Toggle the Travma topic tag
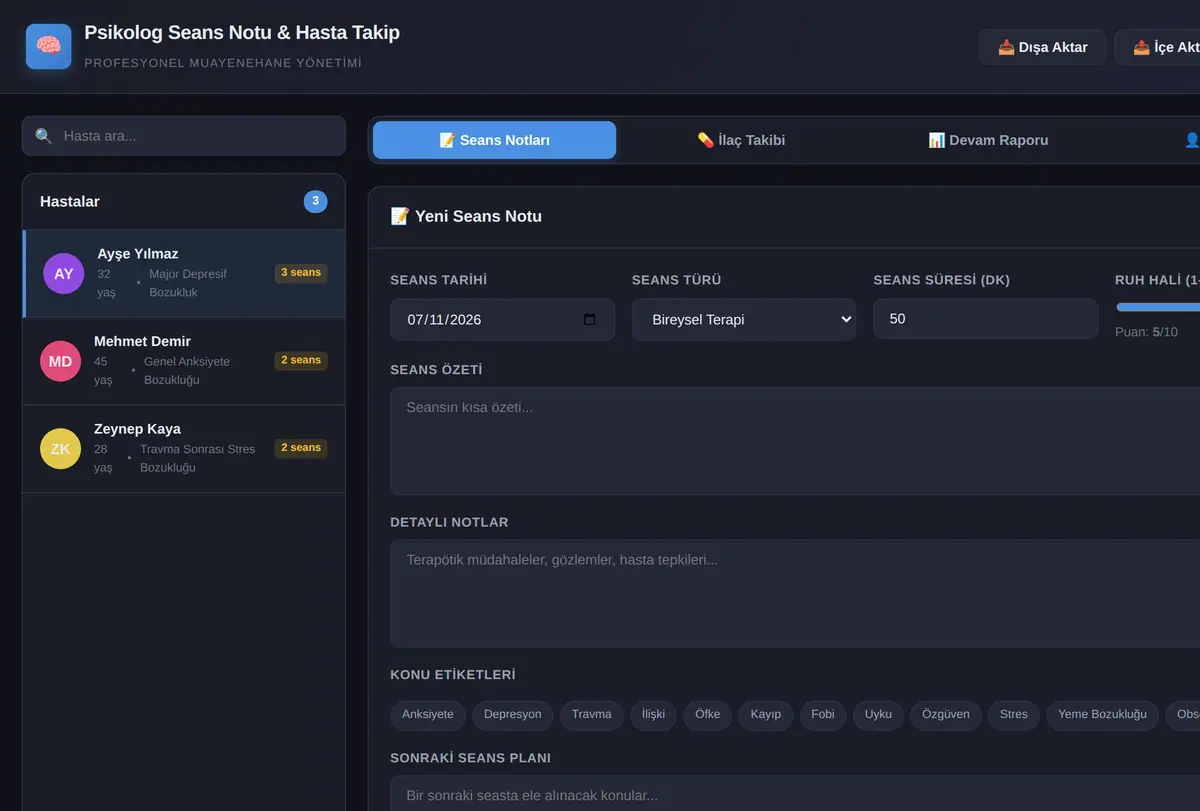 tap(592, 715)
